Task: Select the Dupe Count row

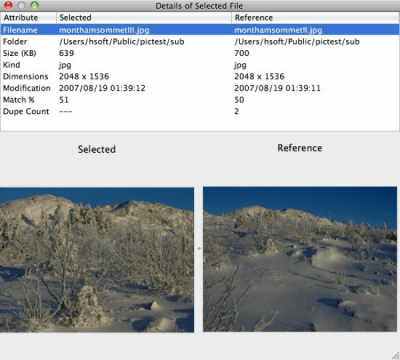Action: pos(200,112)
